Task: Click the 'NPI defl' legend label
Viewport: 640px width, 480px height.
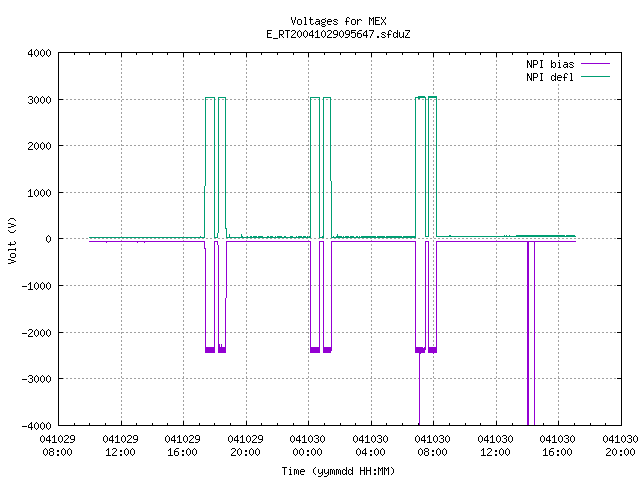Action: coord(550,77)
